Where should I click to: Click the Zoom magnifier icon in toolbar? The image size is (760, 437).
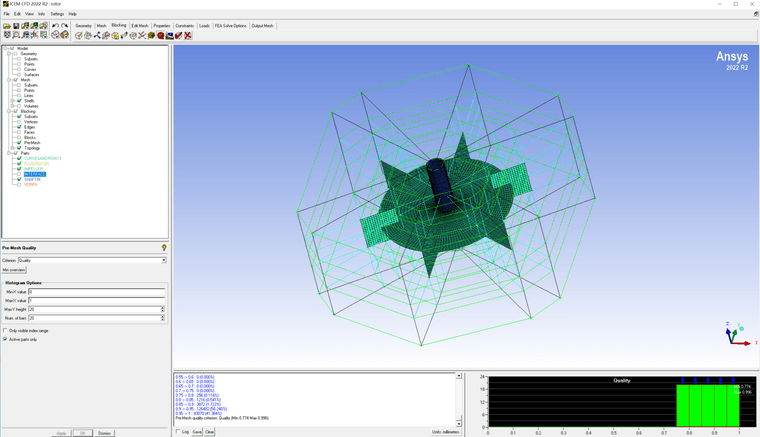(x=16, y=35)
